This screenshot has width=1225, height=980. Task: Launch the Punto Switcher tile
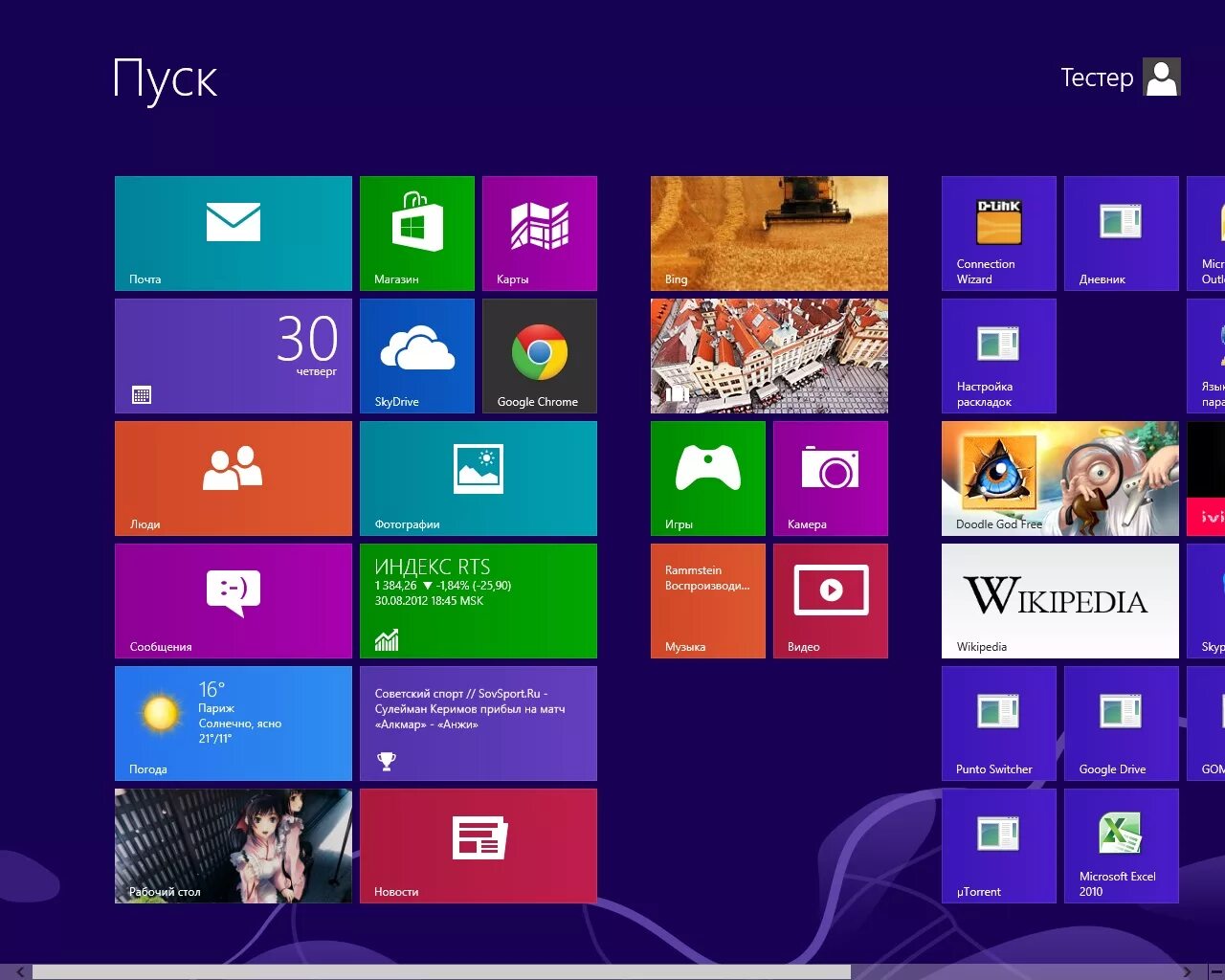(x=999, y=724)
